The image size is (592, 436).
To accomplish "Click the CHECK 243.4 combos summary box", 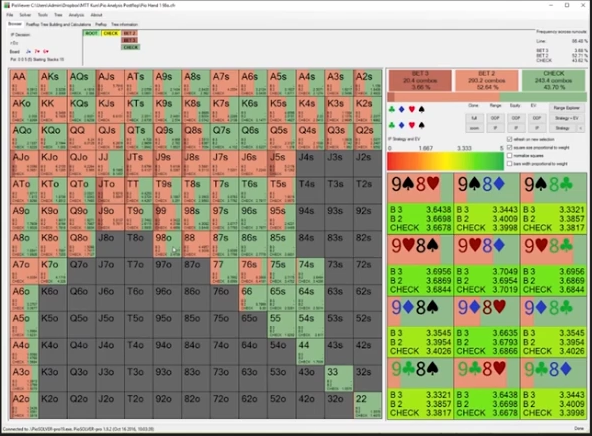I will (554, 80).
